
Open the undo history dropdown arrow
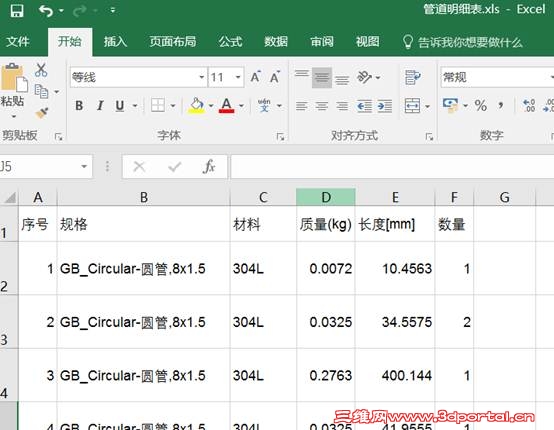[61, 11]
